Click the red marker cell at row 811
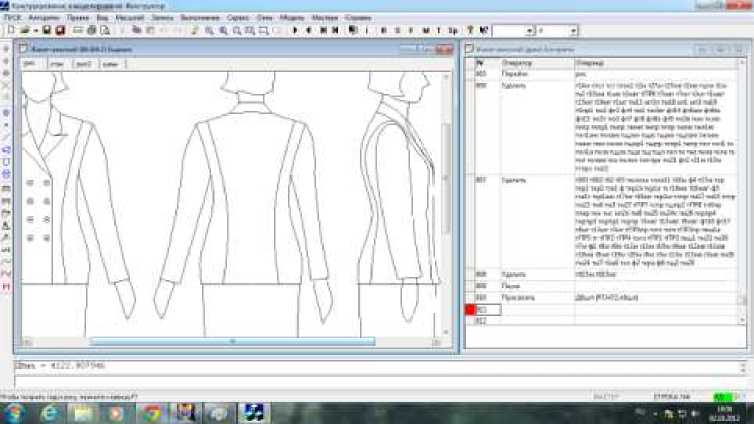 pyautogui.click(x=470, y=310)
